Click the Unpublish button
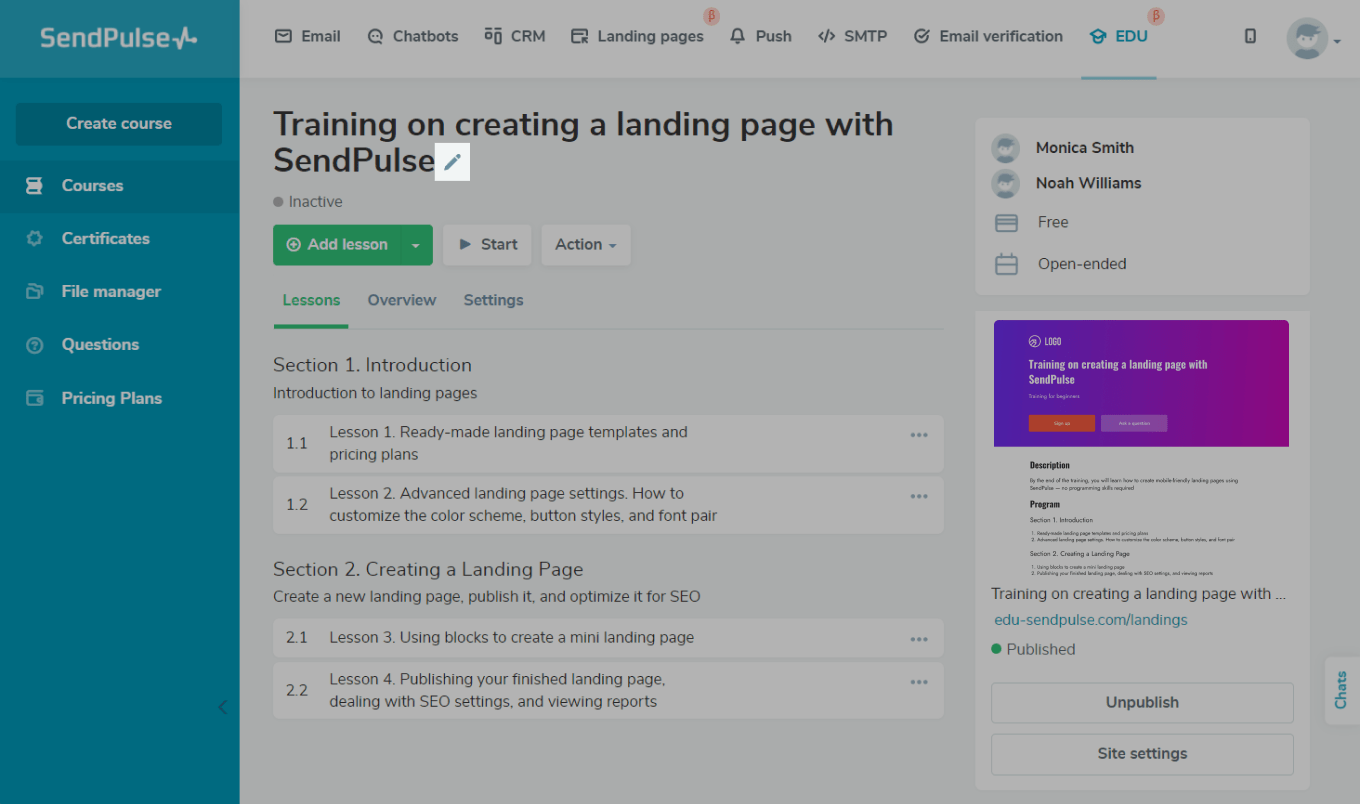 click(x=1142, y=703)
